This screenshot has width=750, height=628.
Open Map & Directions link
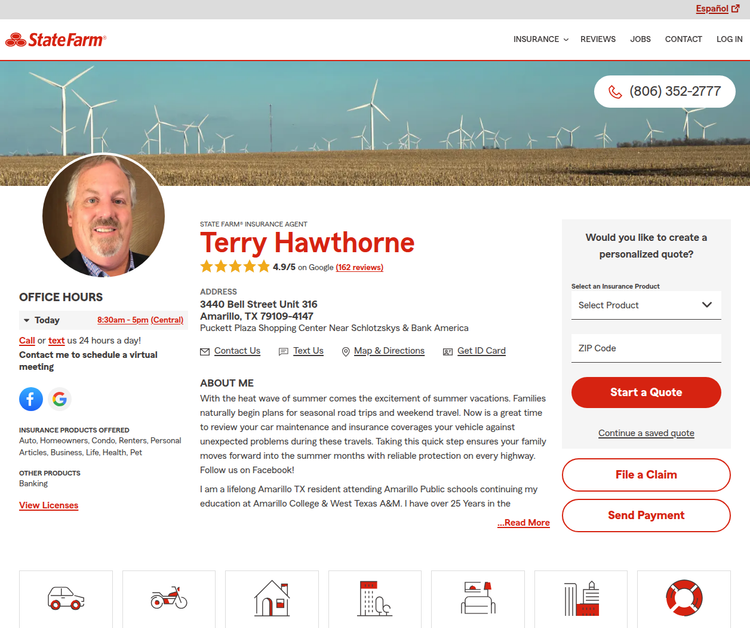tap(389, 351)
